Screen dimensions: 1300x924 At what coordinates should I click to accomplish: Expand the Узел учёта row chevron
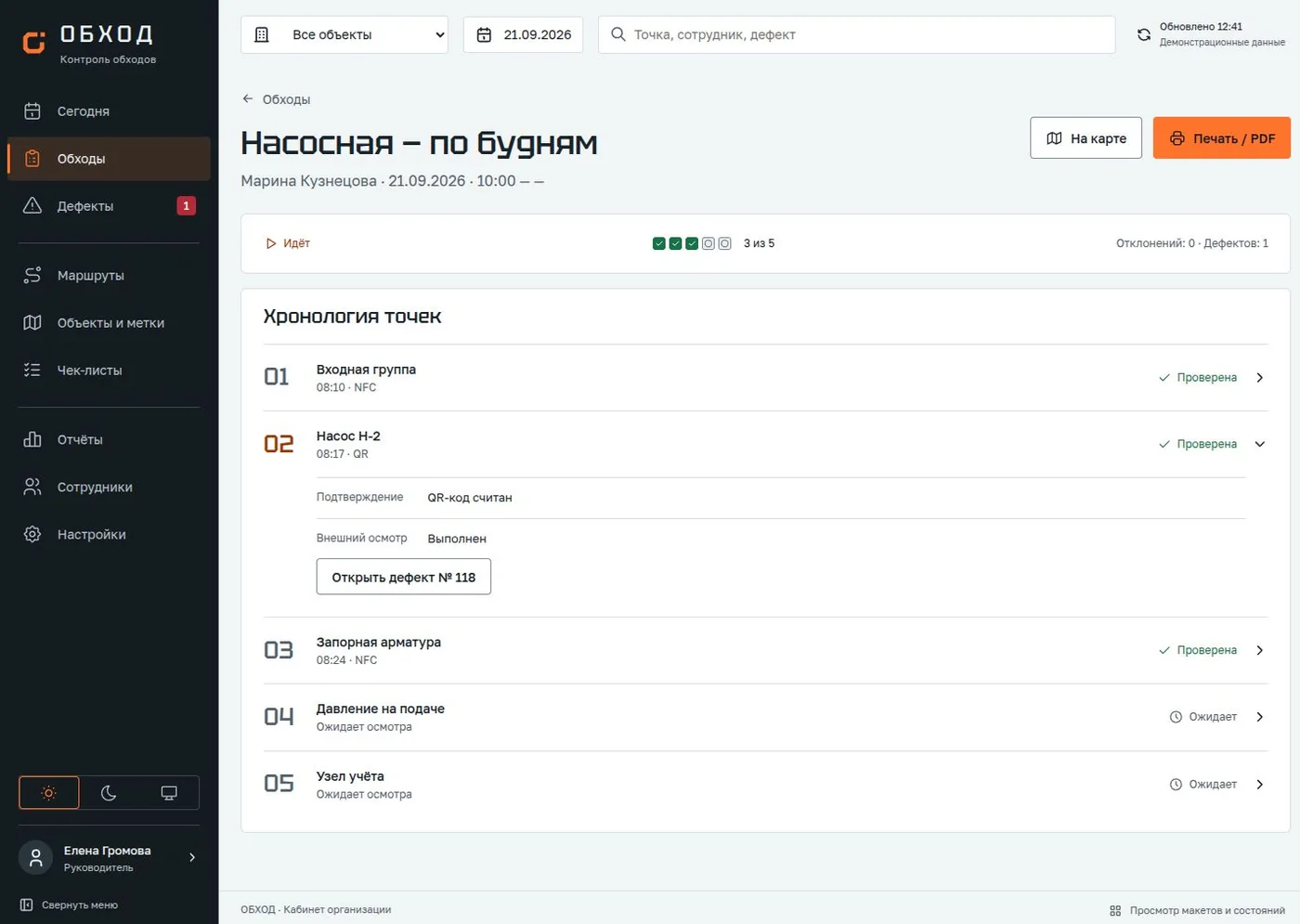[1260, 785]
